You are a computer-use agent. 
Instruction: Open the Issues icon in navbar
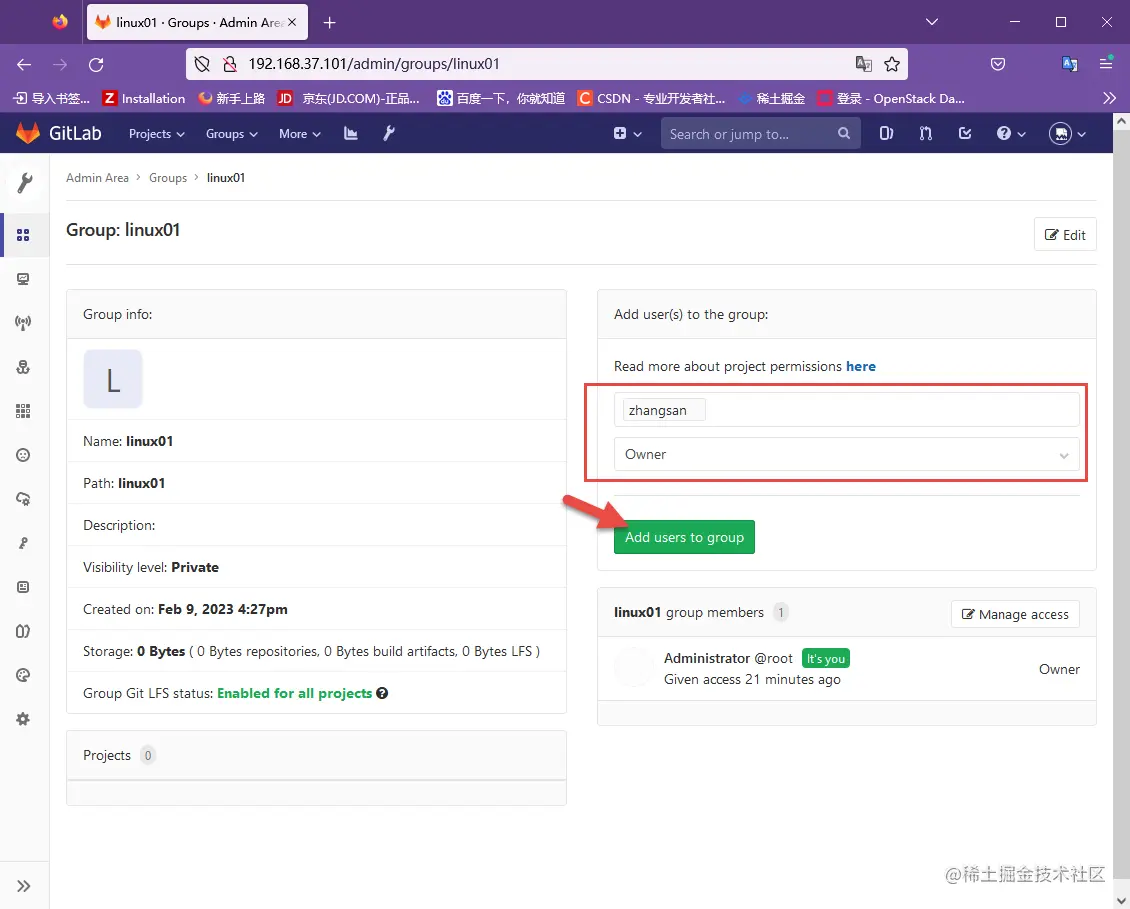pyautogui.click(x=886, y=133)
